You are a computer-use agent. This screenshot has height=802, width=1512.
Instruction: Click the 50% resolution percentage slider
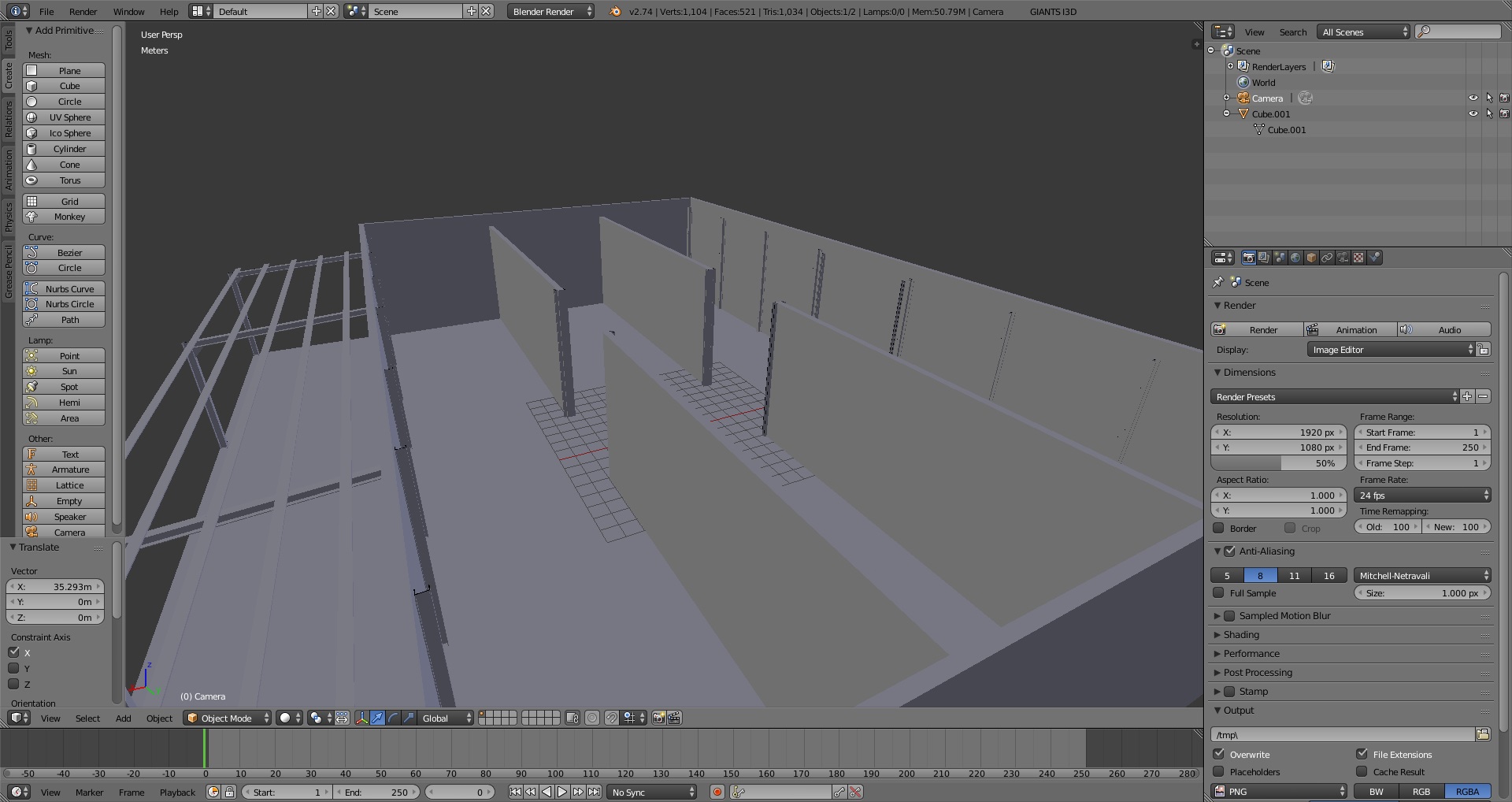(1278, 463)
